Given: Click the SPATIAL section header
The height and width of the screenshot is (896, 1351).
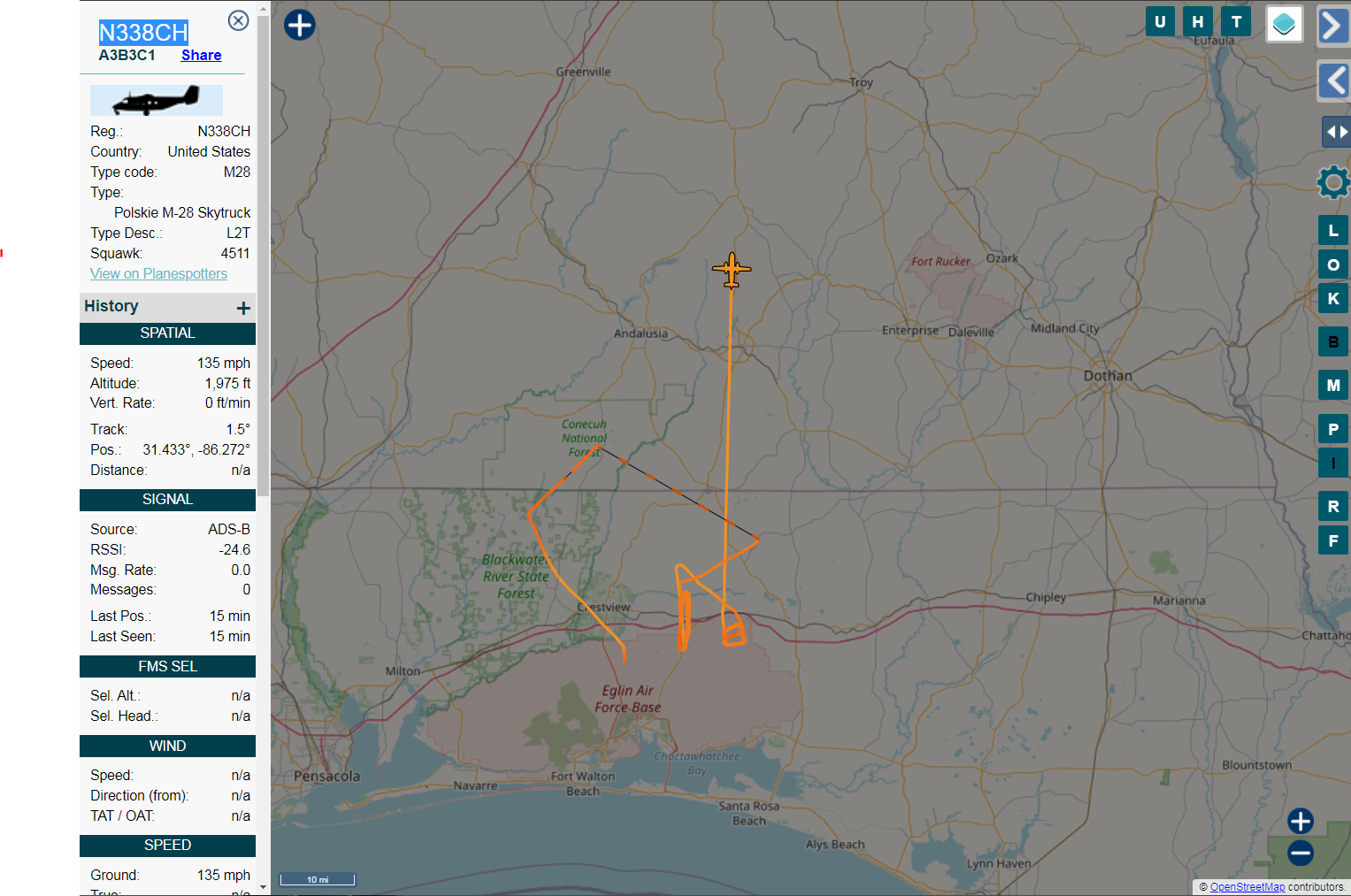Looking at the screenshot, I should [x=167, y=333].
